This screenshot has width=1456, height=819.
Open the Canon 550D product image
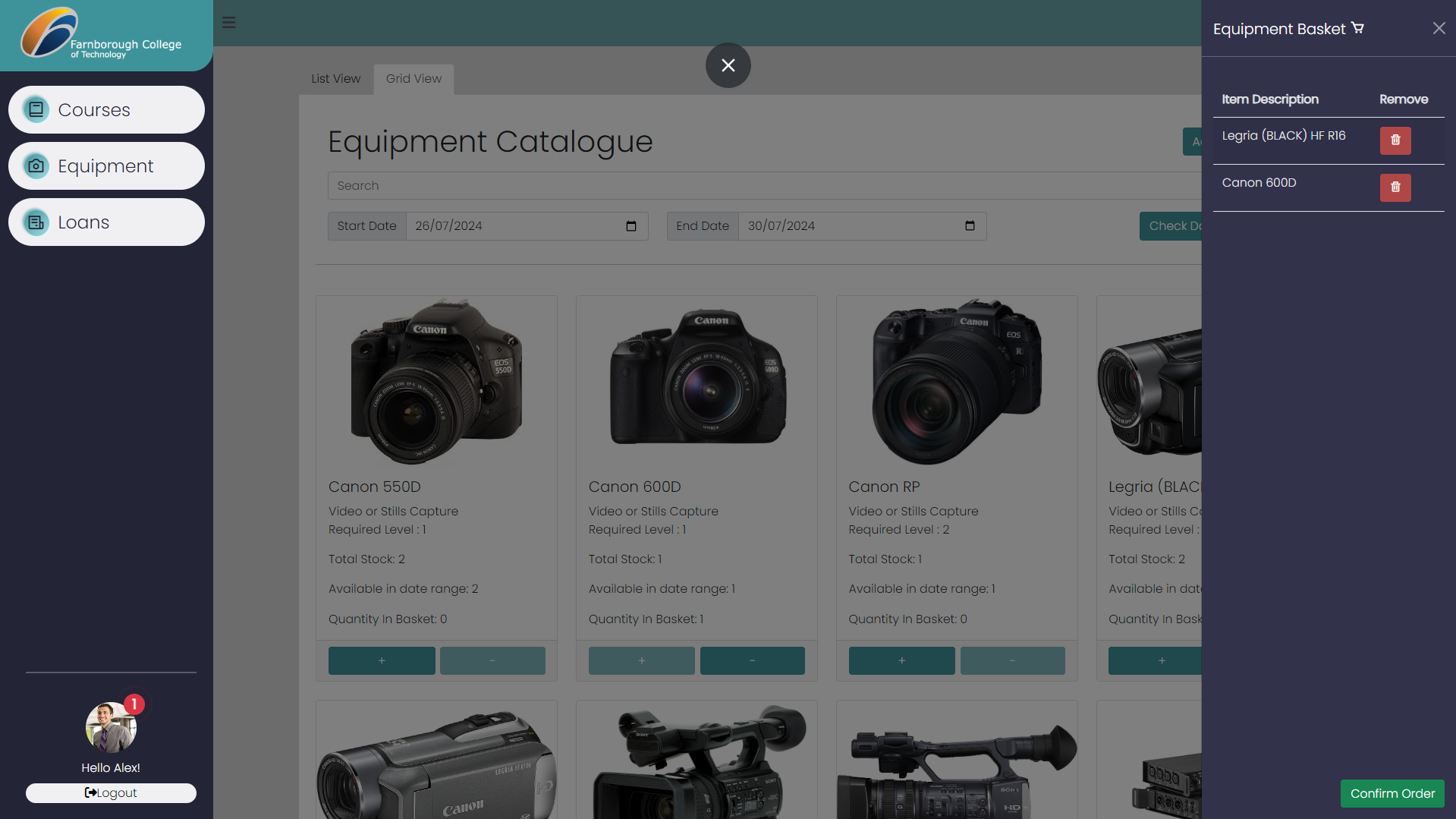point(436,382)
